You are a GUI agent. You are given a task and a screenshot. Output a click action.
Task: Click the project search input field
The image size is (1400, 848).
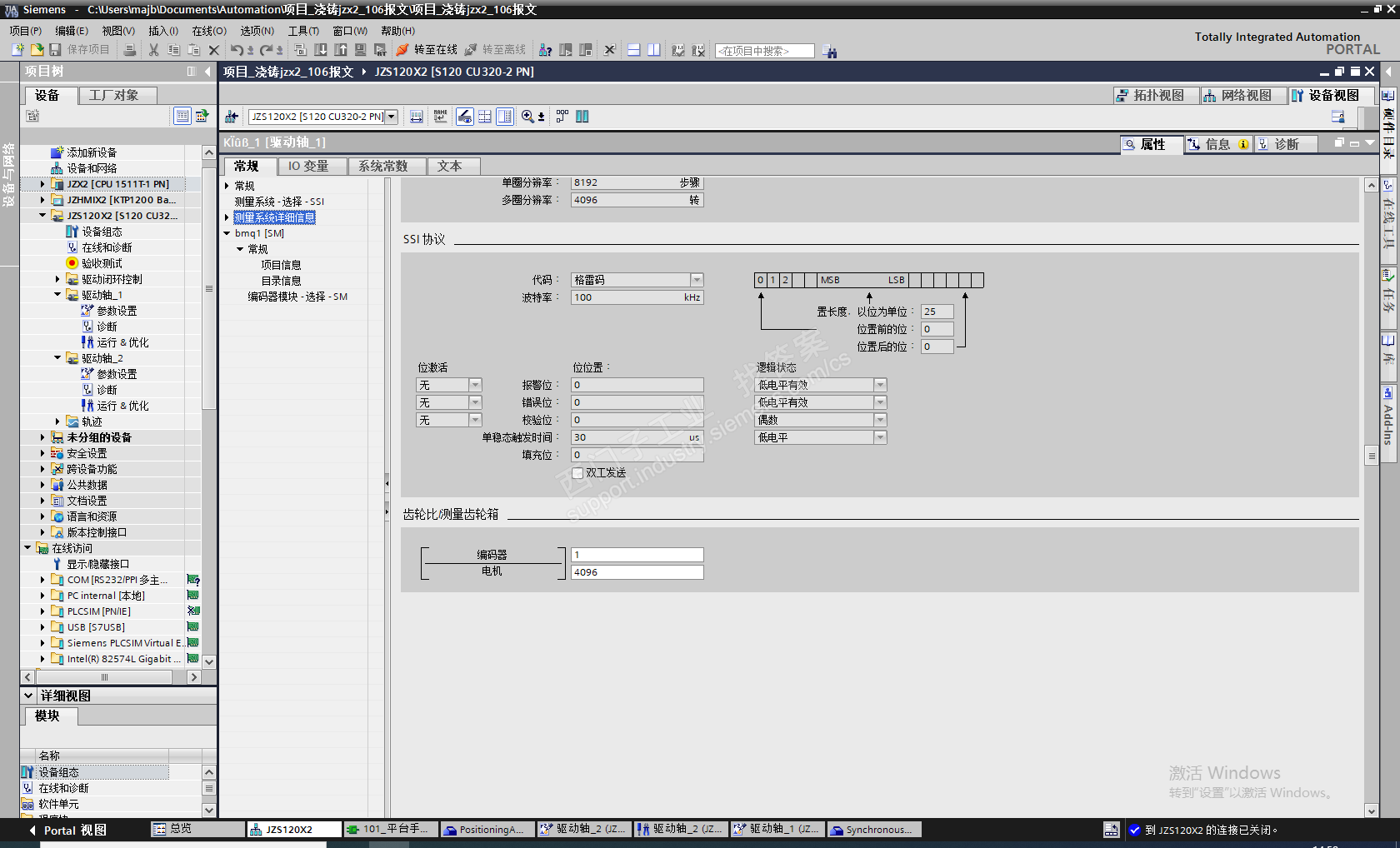pos(764,51)
